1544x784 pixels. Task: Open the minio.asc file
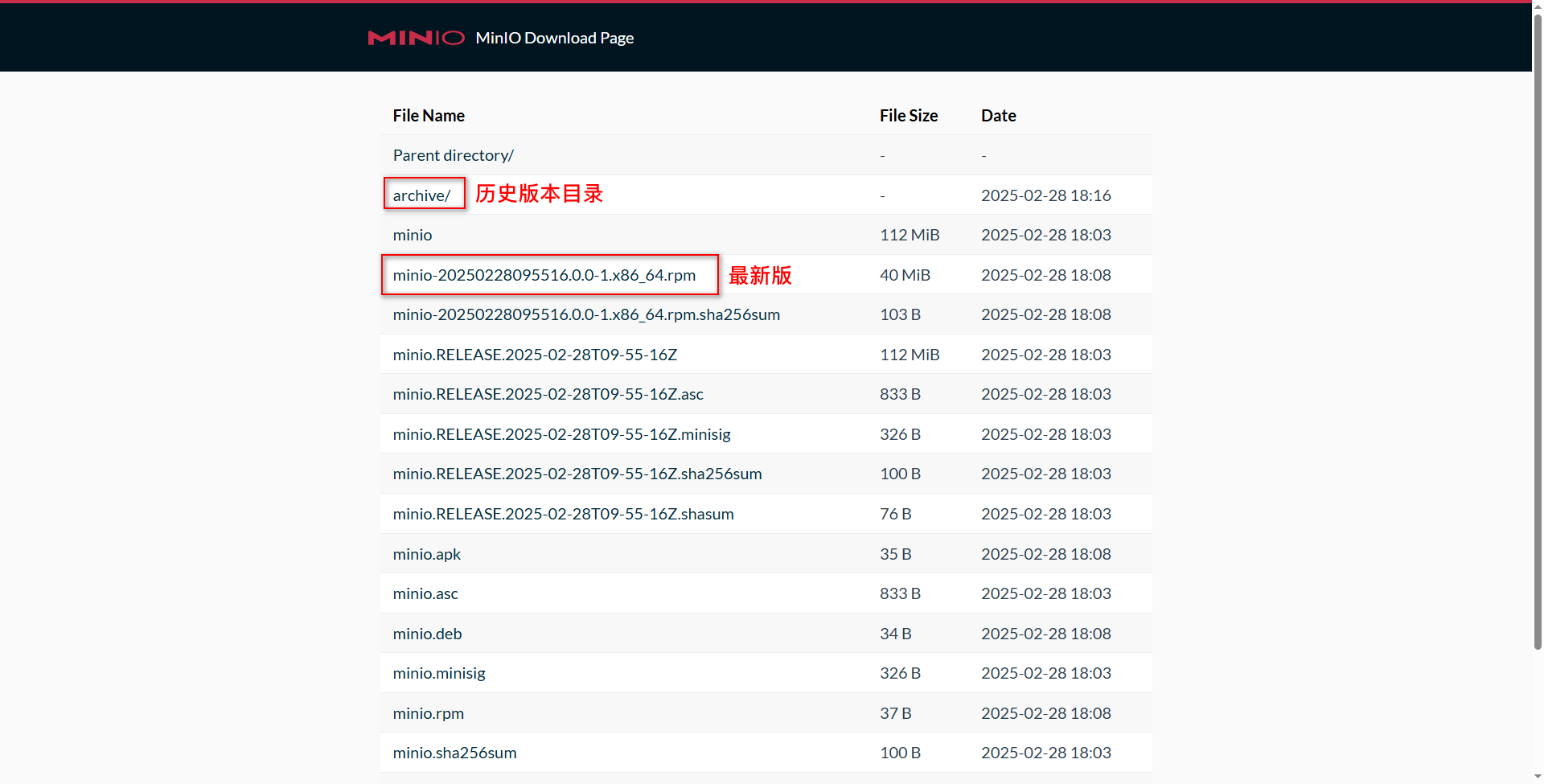coord(425,593)
